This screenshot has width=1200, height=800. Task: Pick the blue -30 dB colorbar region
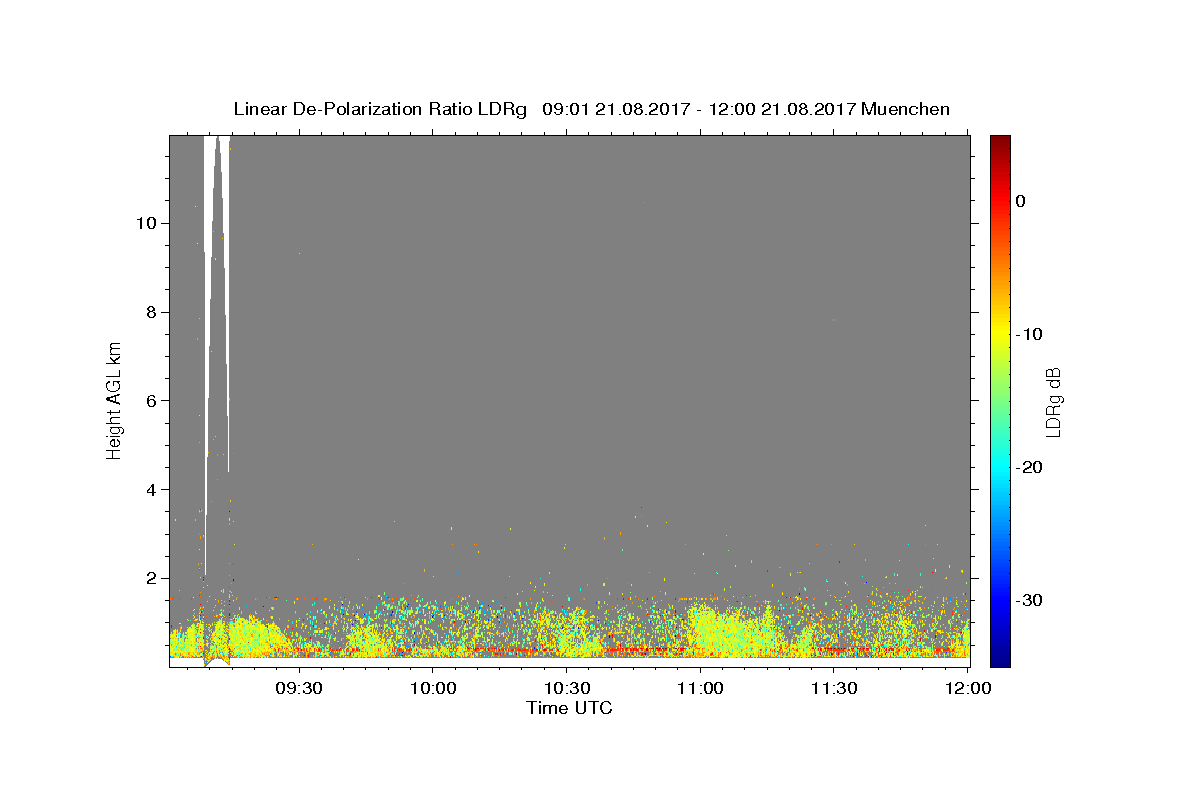(1000, 600)
